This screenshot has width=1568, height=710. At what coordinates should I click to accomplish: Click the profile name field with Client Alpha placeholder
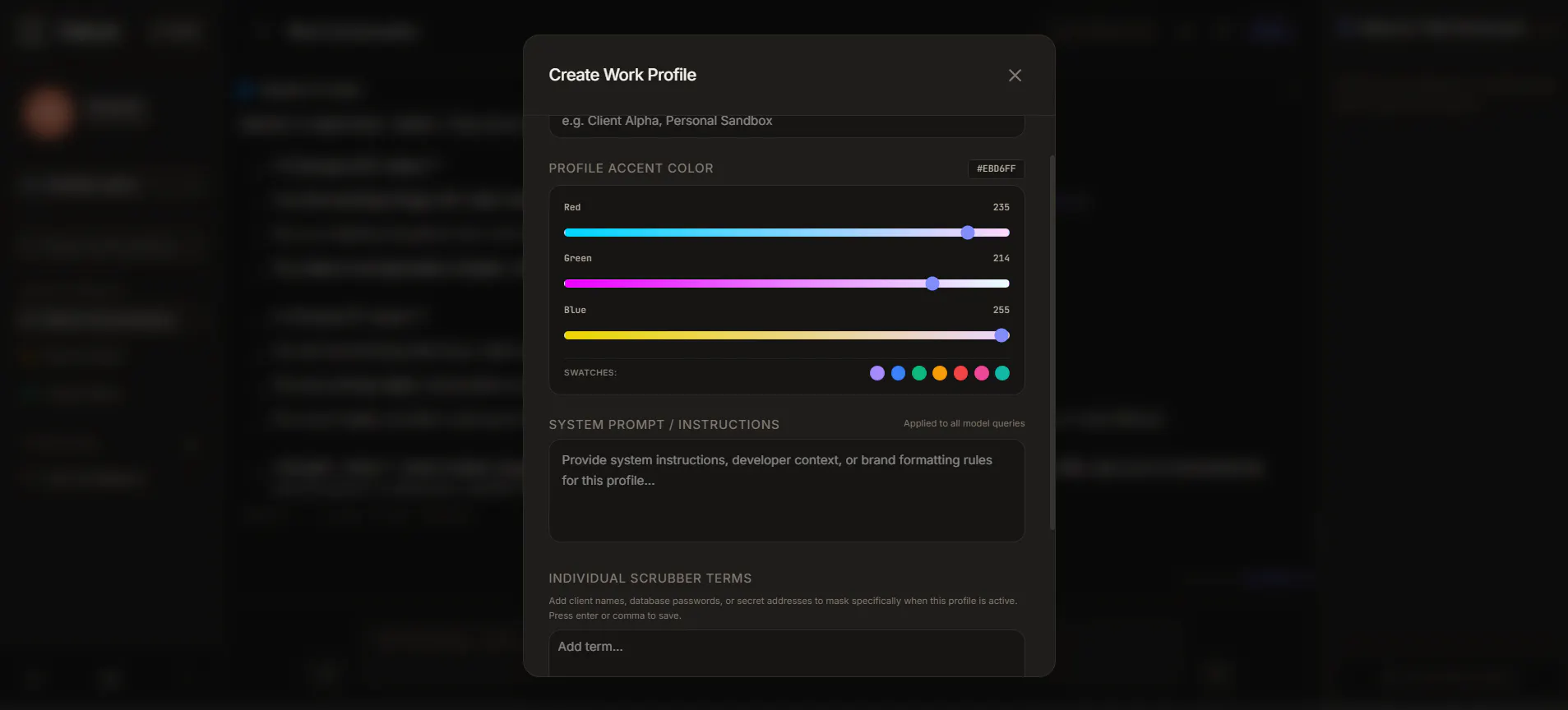pyautogui.click(x=786, y=125)
